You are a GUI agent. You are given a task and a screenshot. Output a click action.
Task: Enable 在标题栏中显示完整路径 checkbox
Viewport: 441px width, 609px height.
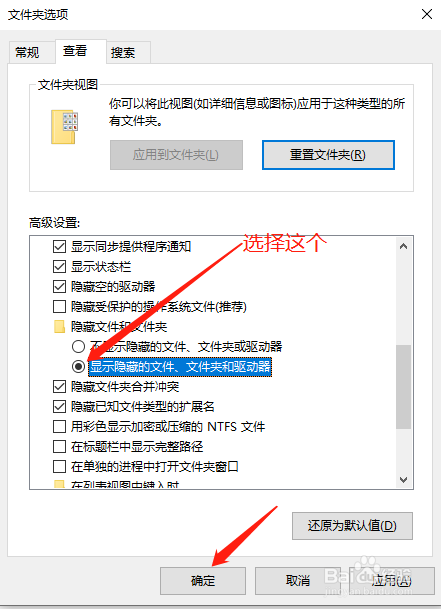click(59, 447)
